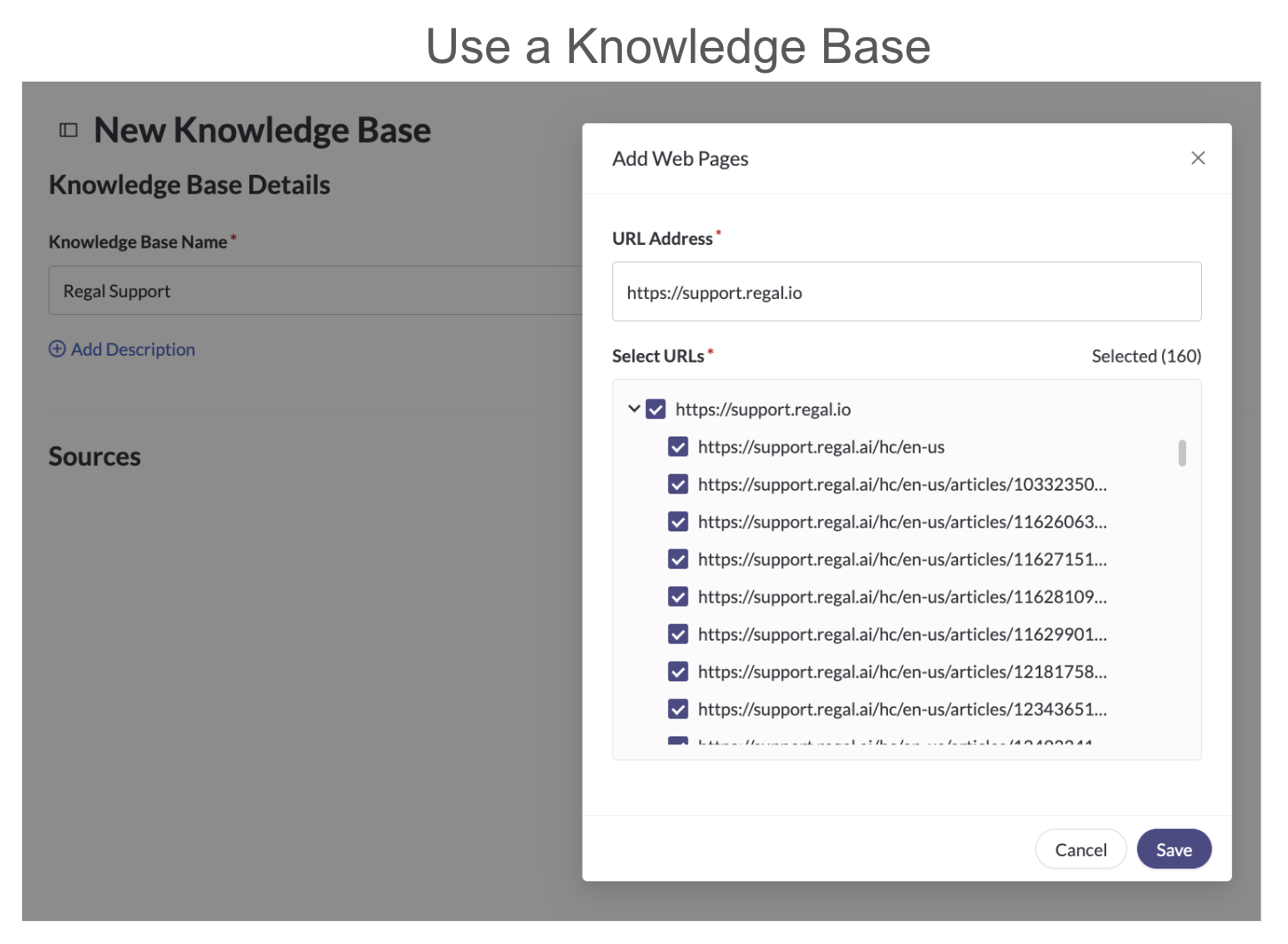
Task: Deselect the articles/12343651 checkbox
Action: click(x=678, y=710)
